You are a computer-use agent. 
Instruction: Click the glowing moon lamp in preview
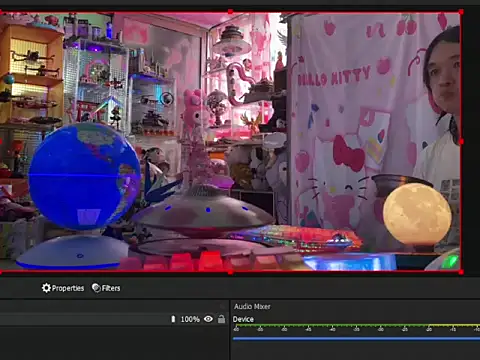point(417,214)
